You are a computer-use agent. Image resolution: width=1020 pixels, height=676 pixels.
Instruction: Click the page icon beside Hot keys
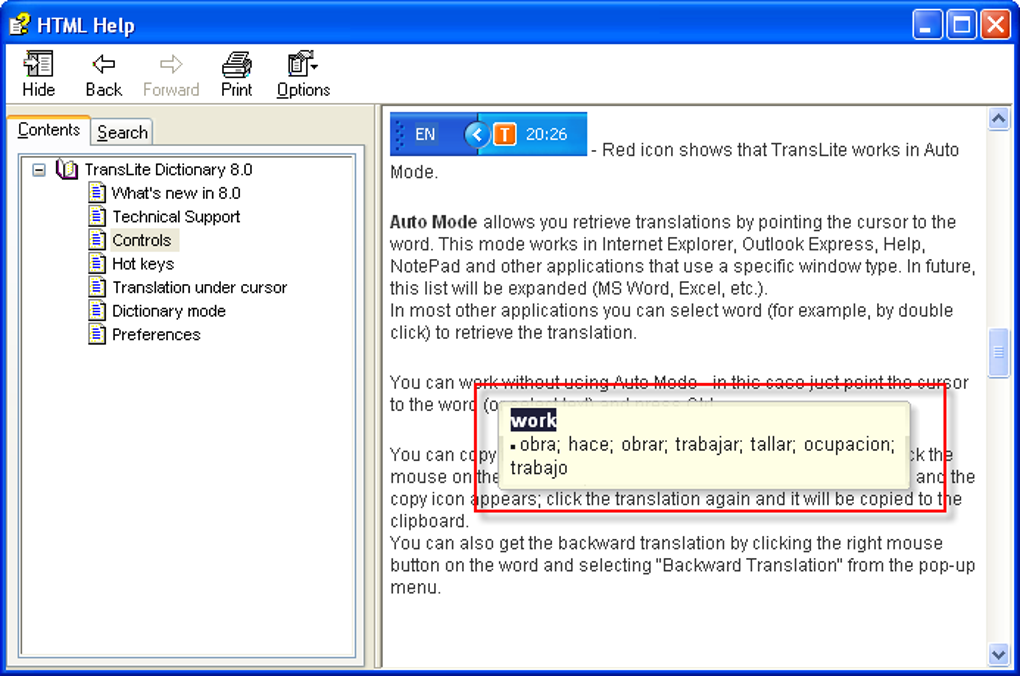pos(97,264)
